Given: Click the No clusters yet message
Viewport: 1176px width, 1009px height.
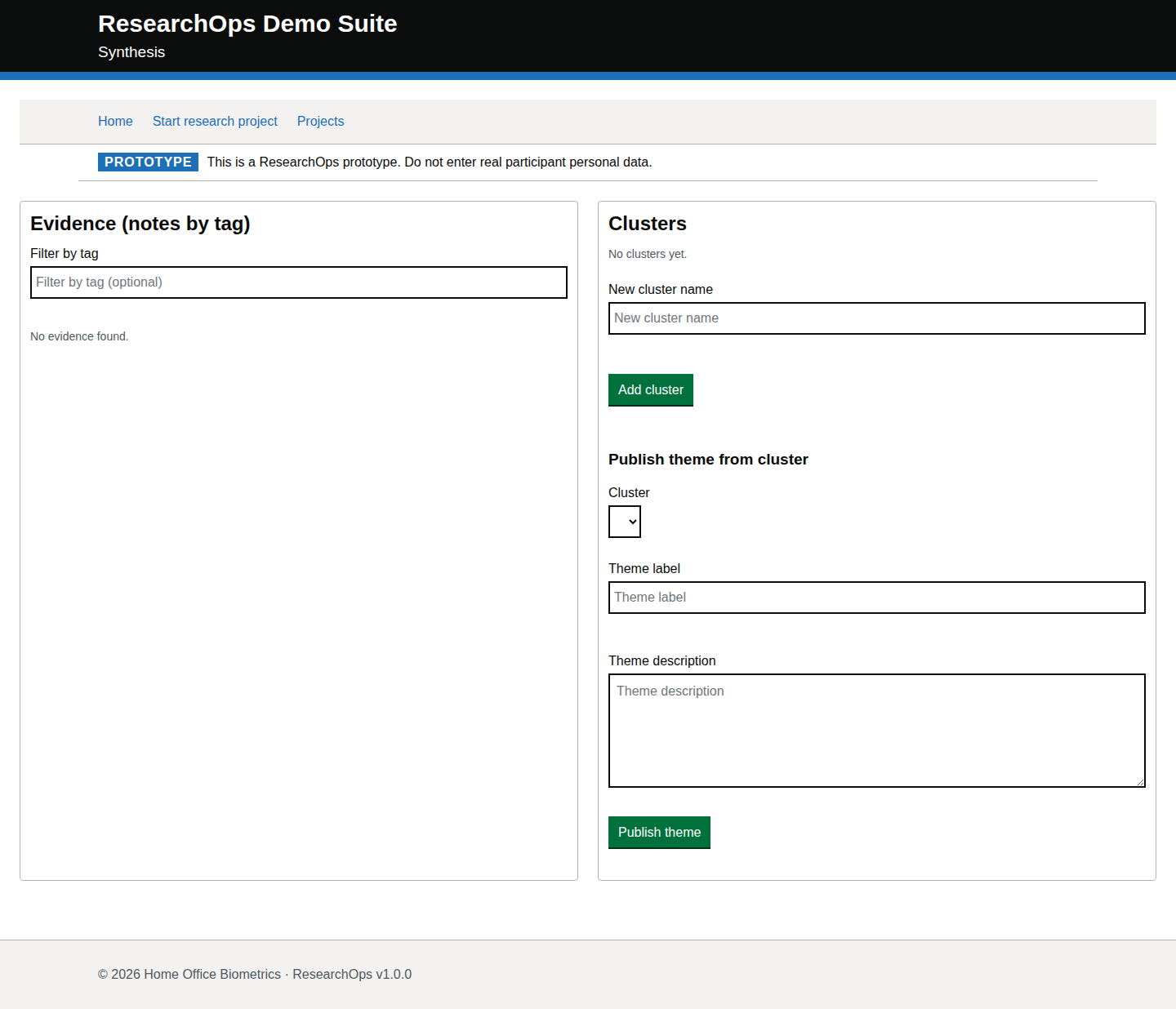Looking at the screenshot, I should (648, 254).
